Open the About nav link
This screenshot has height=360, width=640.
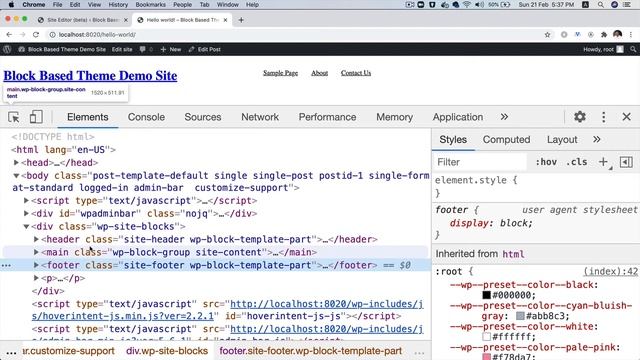(319, 73)
